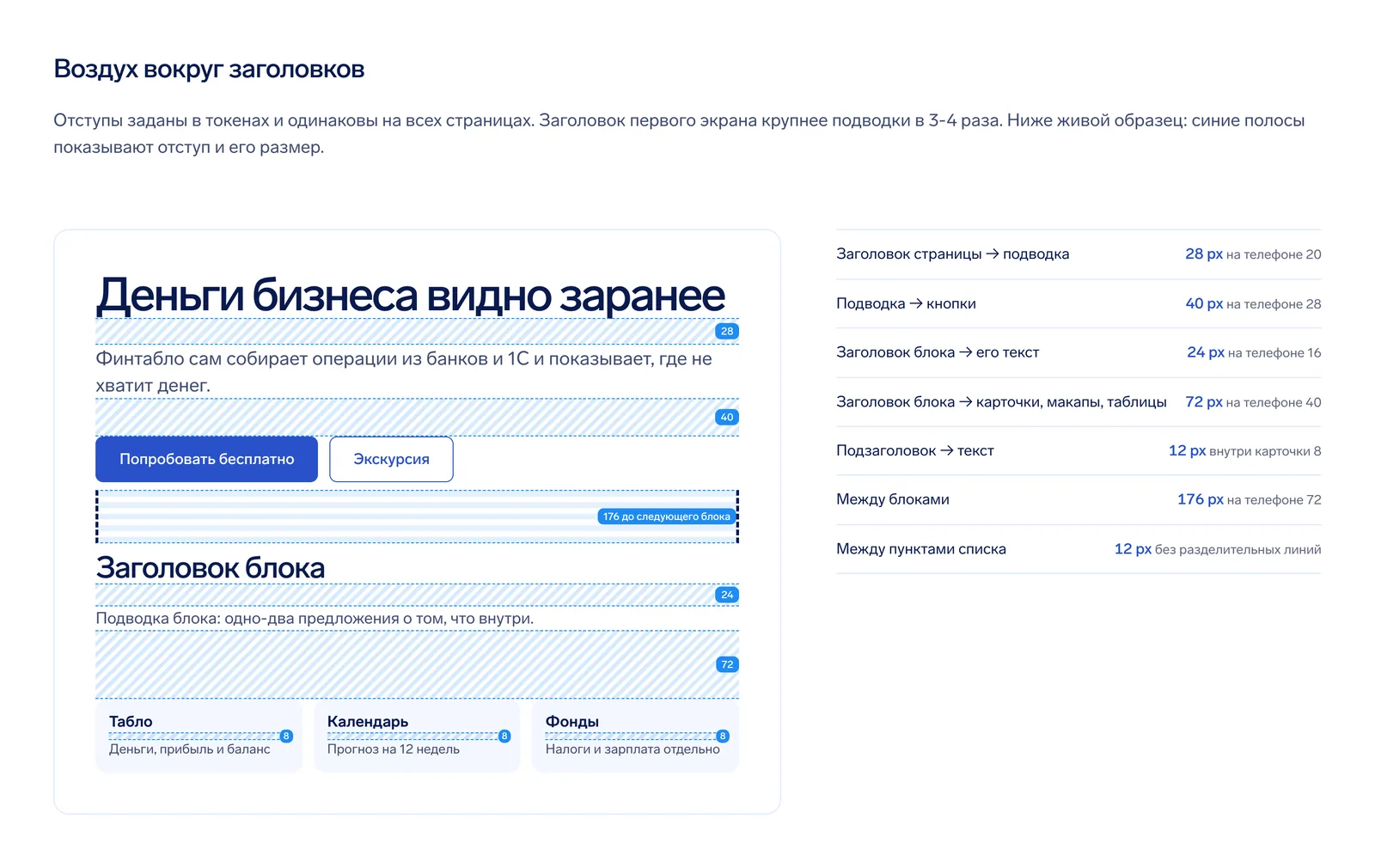Image resolution: width=1375 pixels, height=868 pixels.
Task: Click the text 'Подводка блока: одно-два предложения о том, что внутри.'
Action: pos(315,618)
